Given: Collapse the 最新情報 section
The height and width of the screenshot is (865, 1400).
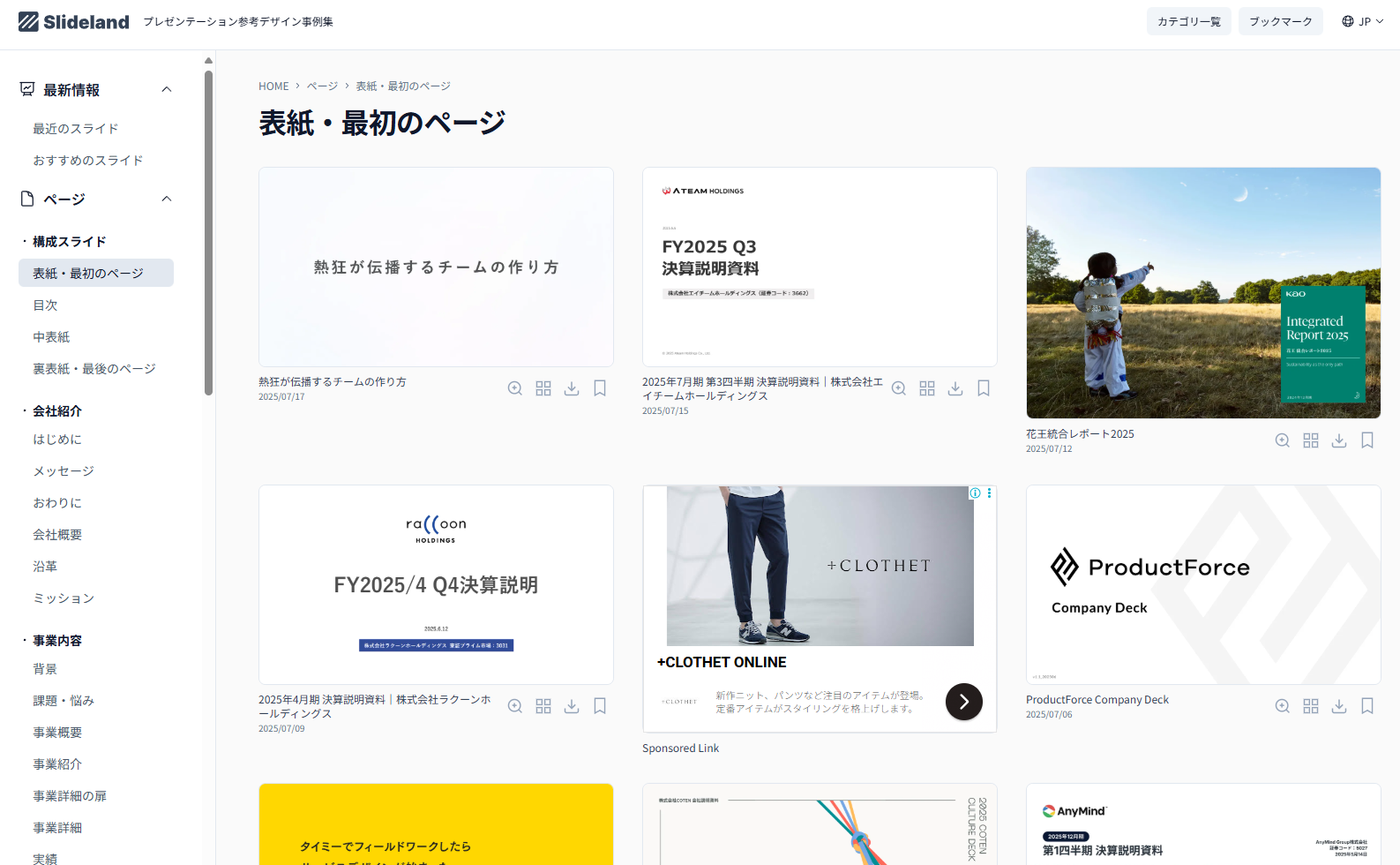Looking at the screenshot, I should point(167,89).
